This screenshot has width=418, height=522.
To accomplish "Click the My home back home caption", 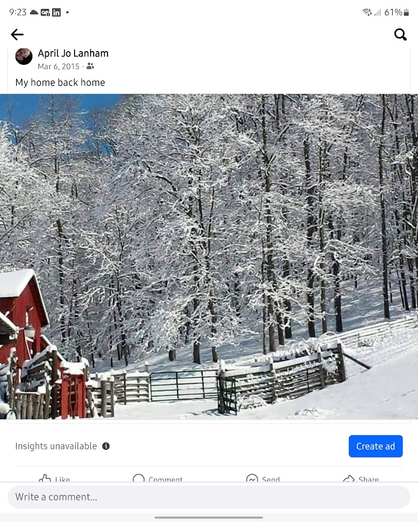I will (x=60, y=82).
